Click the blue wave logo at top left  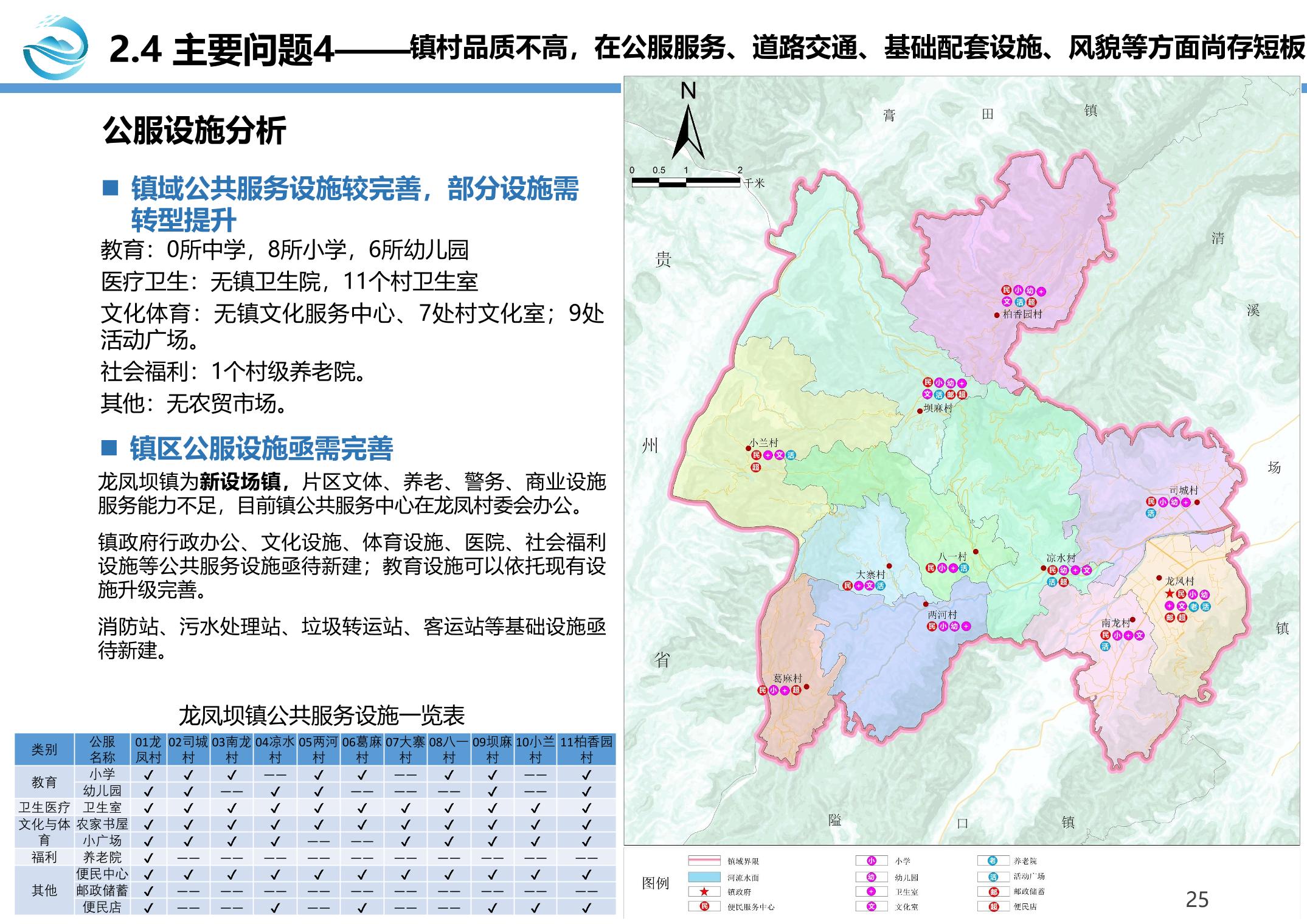(x=55, y=49)
